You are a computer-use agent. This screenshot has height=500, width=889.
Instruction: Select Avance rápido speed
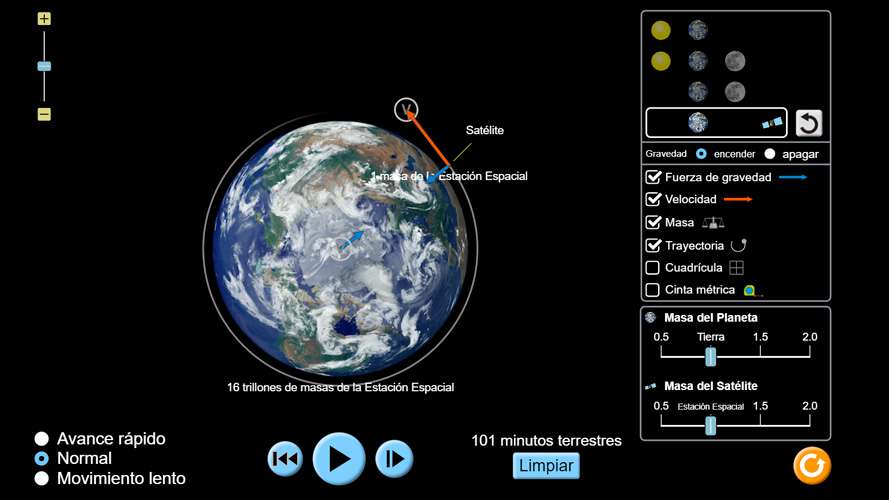42,439
